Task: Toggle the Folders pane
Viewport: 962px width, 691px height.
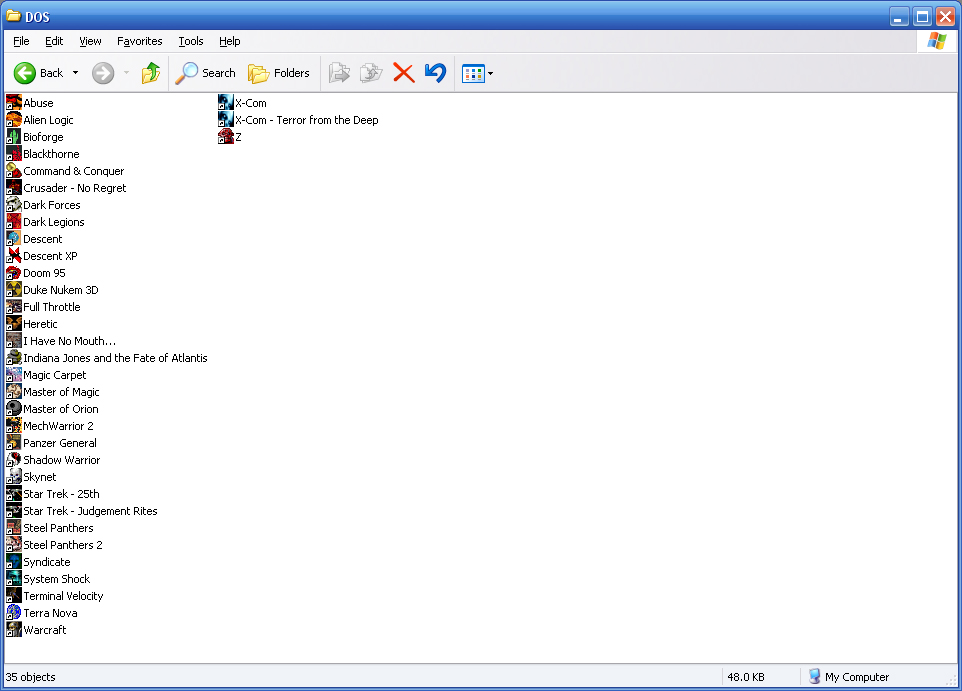Action: 279,73
